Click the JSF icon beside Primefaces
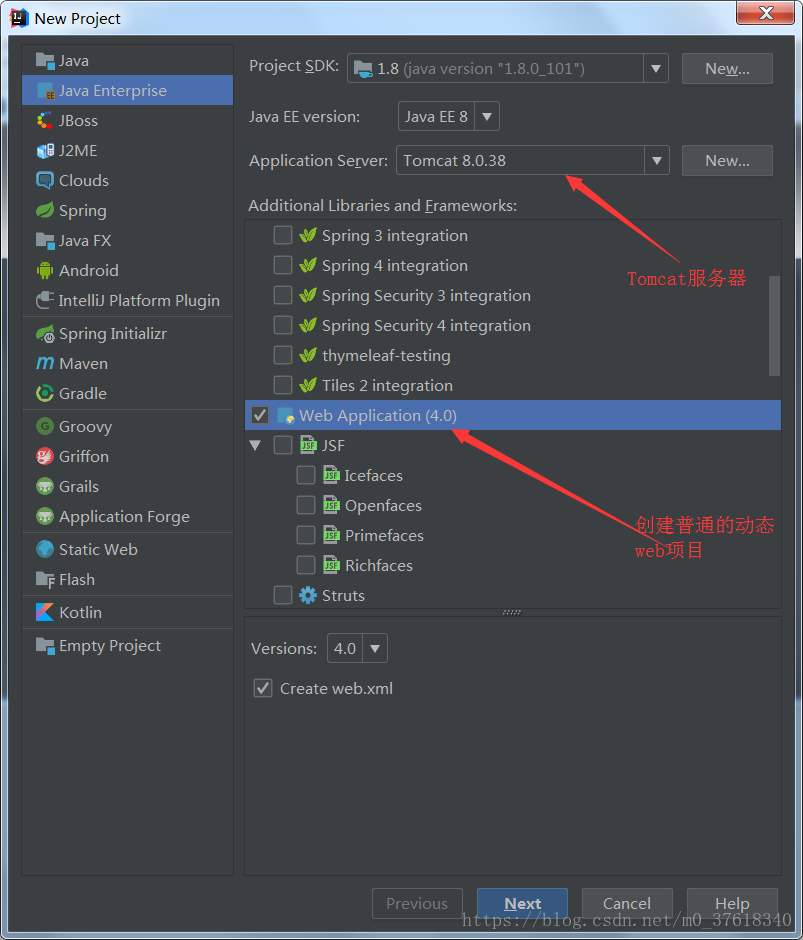 [331, 535]
